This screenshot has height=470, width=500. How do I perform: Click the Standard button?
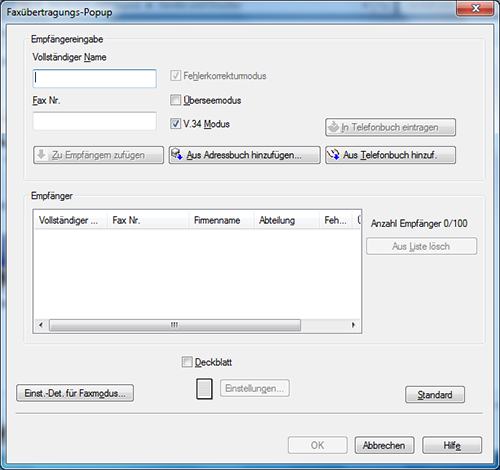pyautogui.click(x=435, y=395)
